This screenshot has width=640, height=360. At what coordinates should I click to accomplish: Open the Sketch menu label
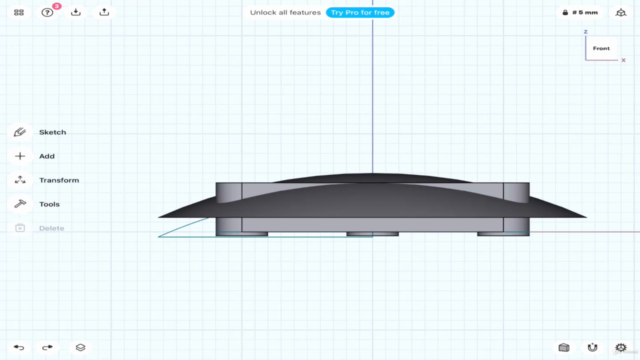[53, 132]
